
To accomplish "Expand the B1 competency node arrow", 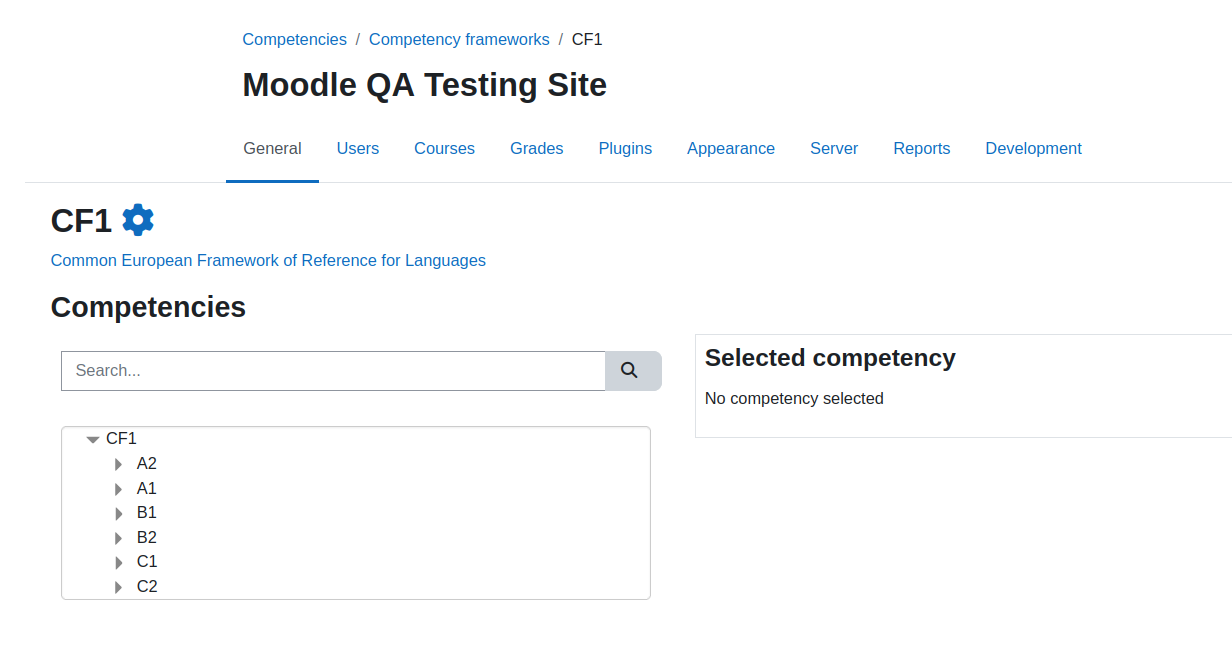I will pos(119,513).
